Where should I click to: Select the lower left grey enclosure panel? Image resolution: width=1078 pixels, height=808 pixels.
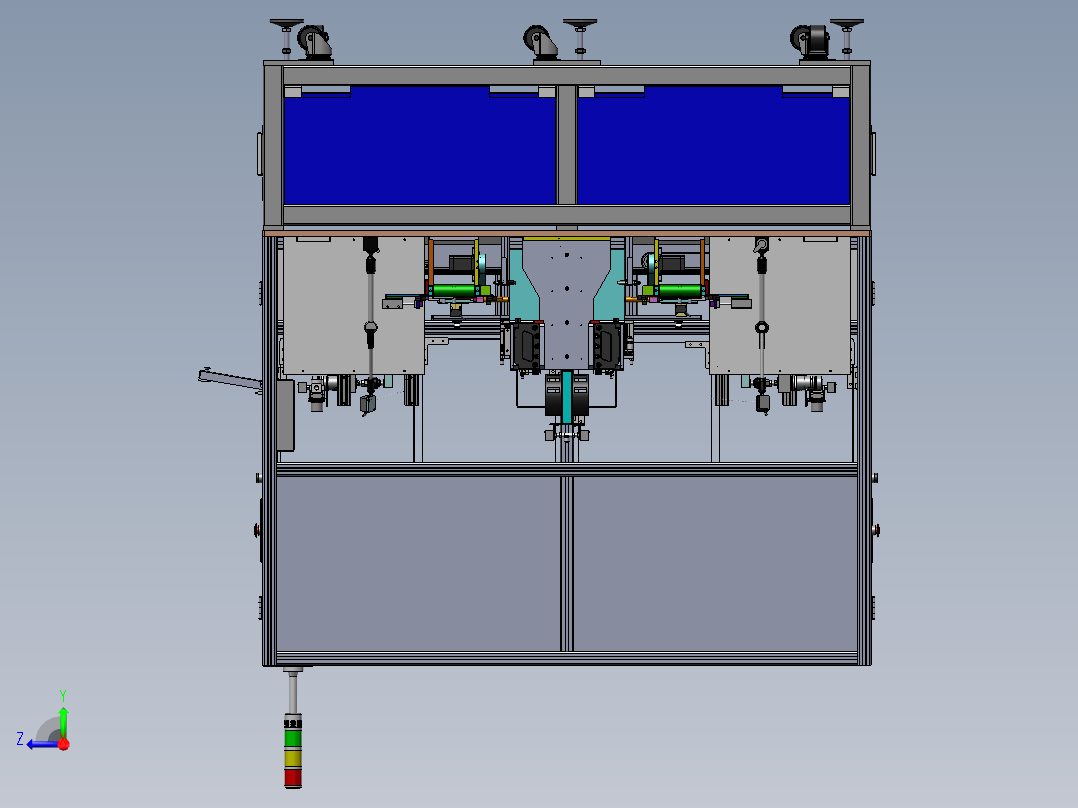pyautogui.click(x=418, y=564)
